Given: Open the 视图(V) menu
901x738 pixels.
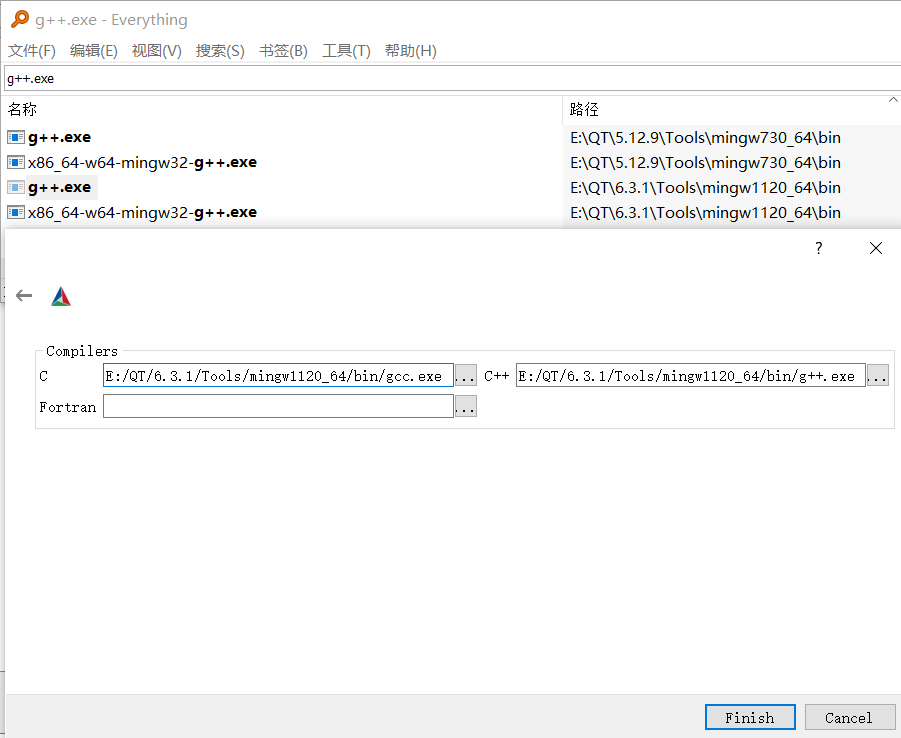Looking at the screenshot, I should pos(156,51).
